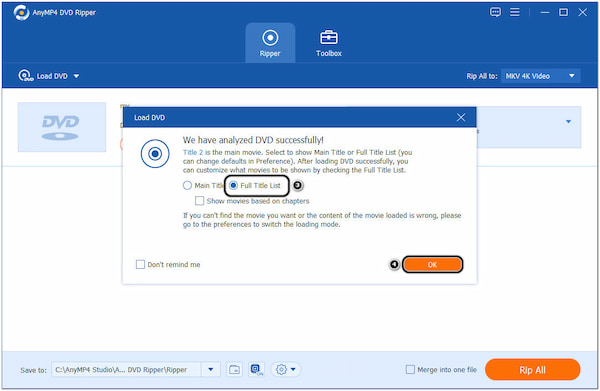
Task: Open the feedback chat icon in title bar
Action: 495,12
